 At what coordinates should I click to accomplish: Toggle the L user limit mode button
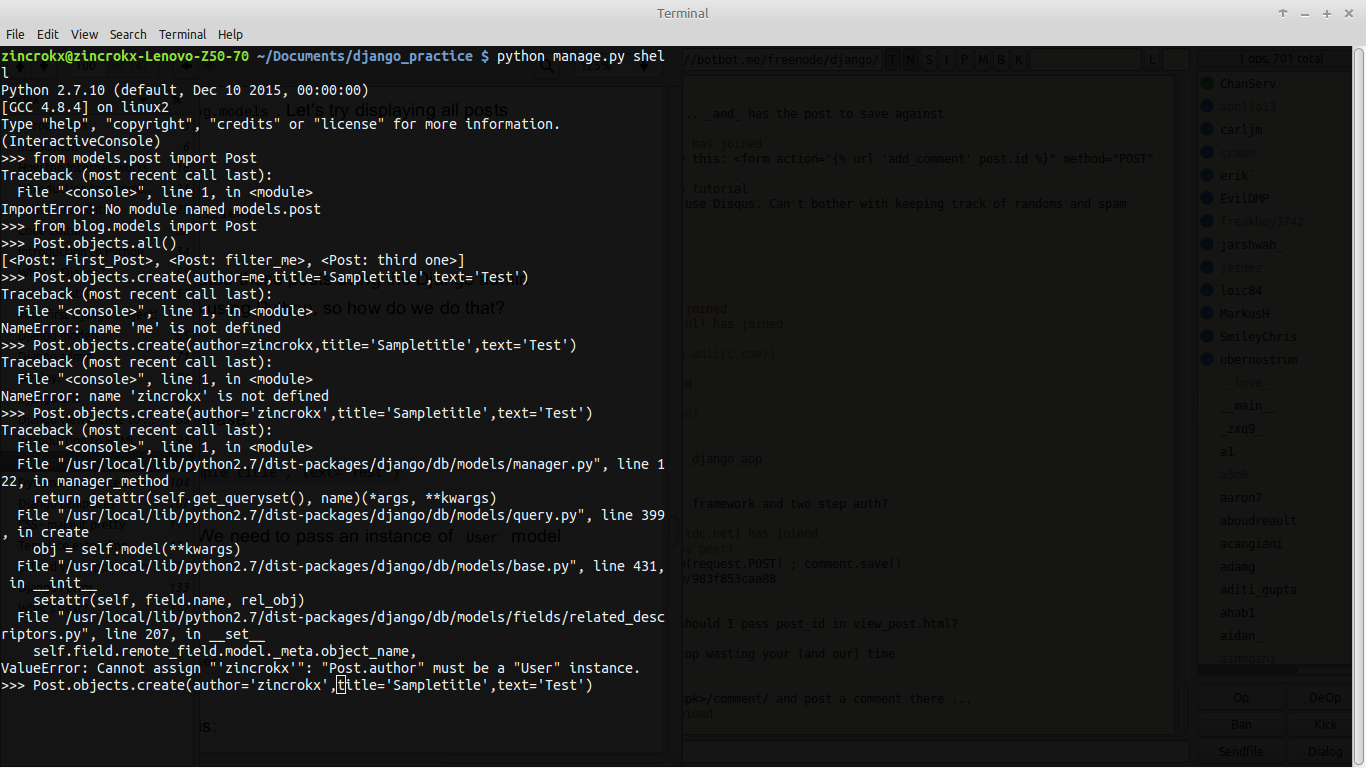pyautogui.click(x=1153, y=60)
